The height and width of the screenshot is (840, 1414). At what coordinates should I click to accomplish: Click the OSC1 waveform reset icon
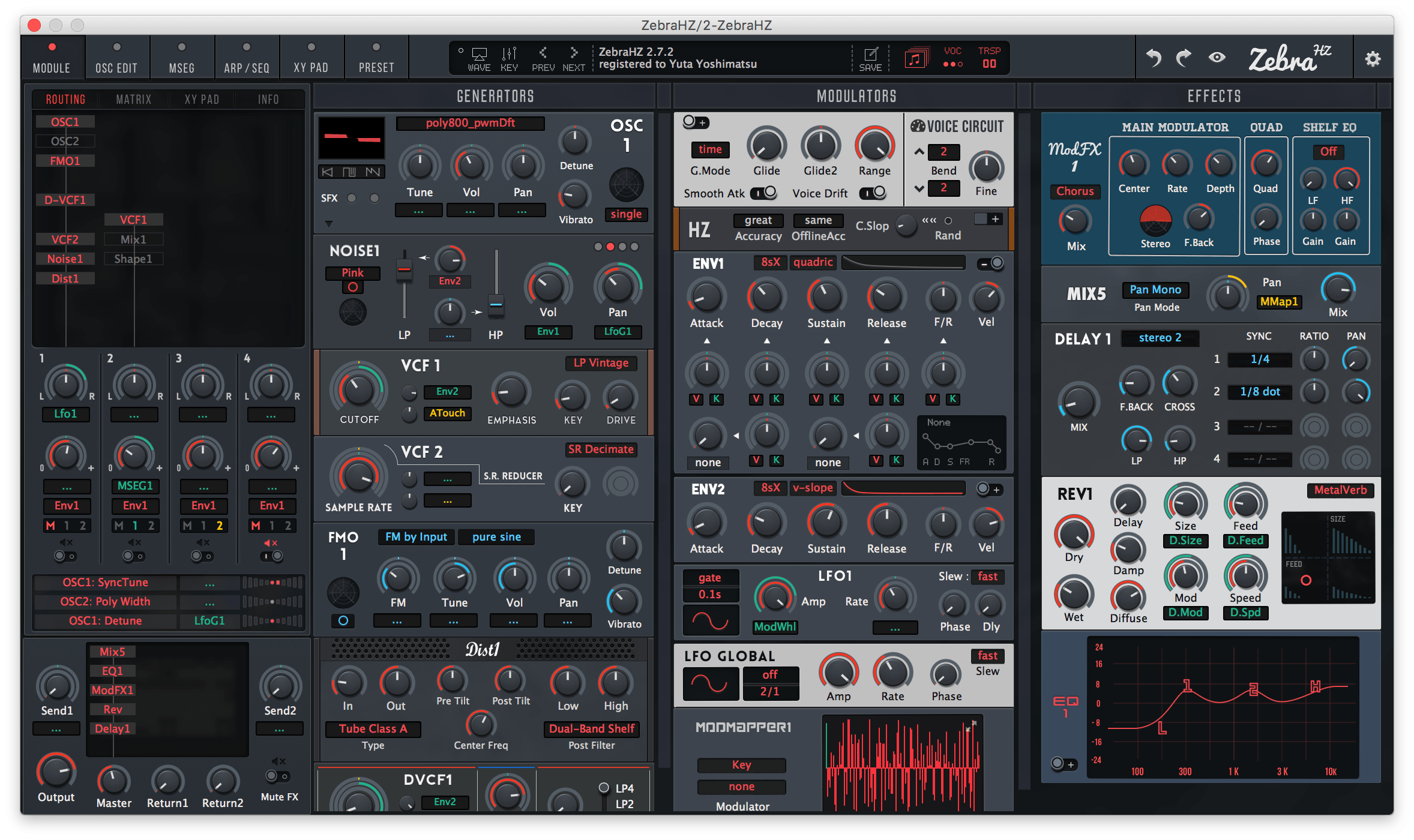pyautogui.click(x=328, y=172)
